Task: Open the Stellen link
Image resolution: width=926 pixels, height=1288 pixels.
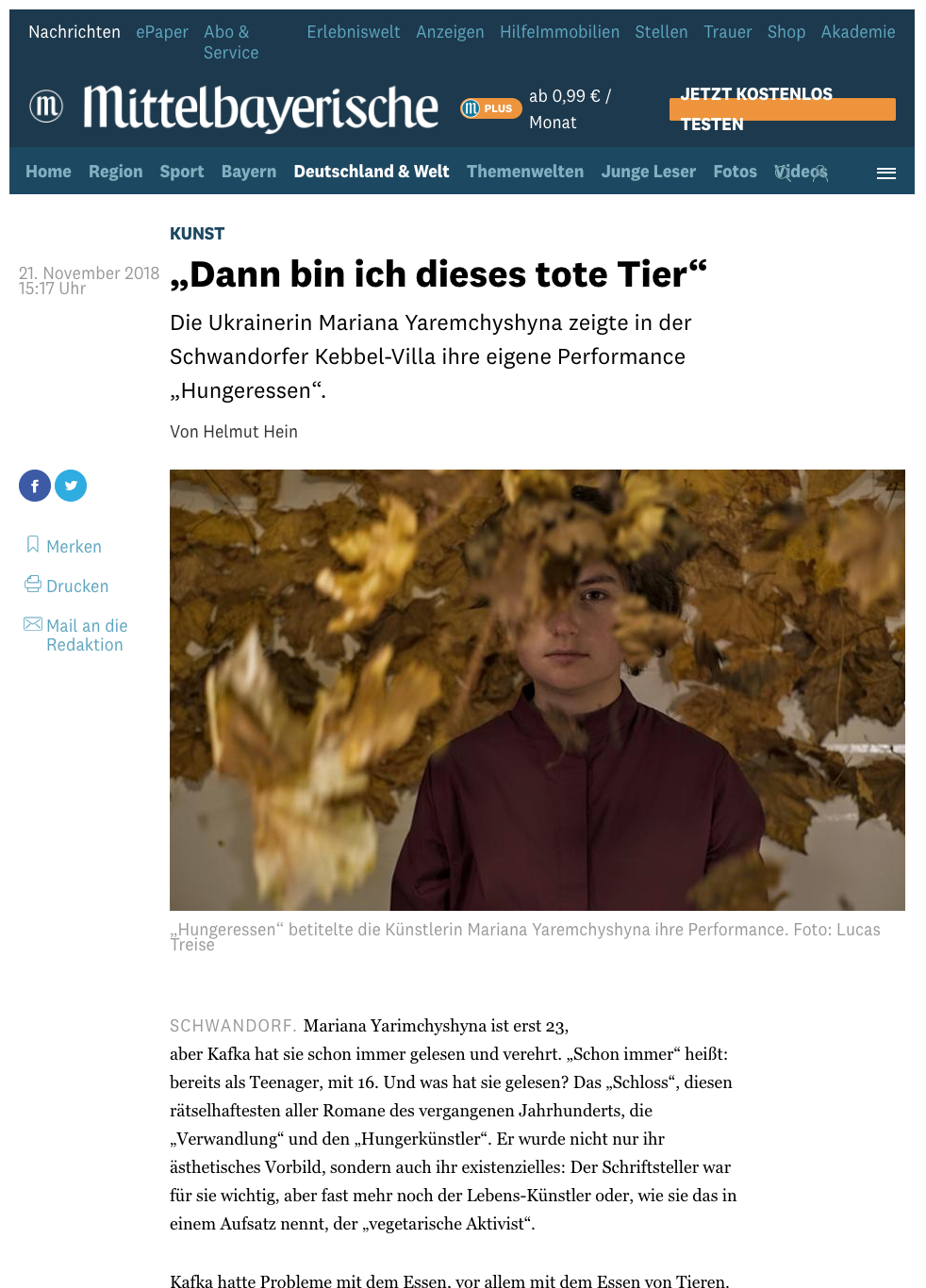Action: click(x=661, y=32)
